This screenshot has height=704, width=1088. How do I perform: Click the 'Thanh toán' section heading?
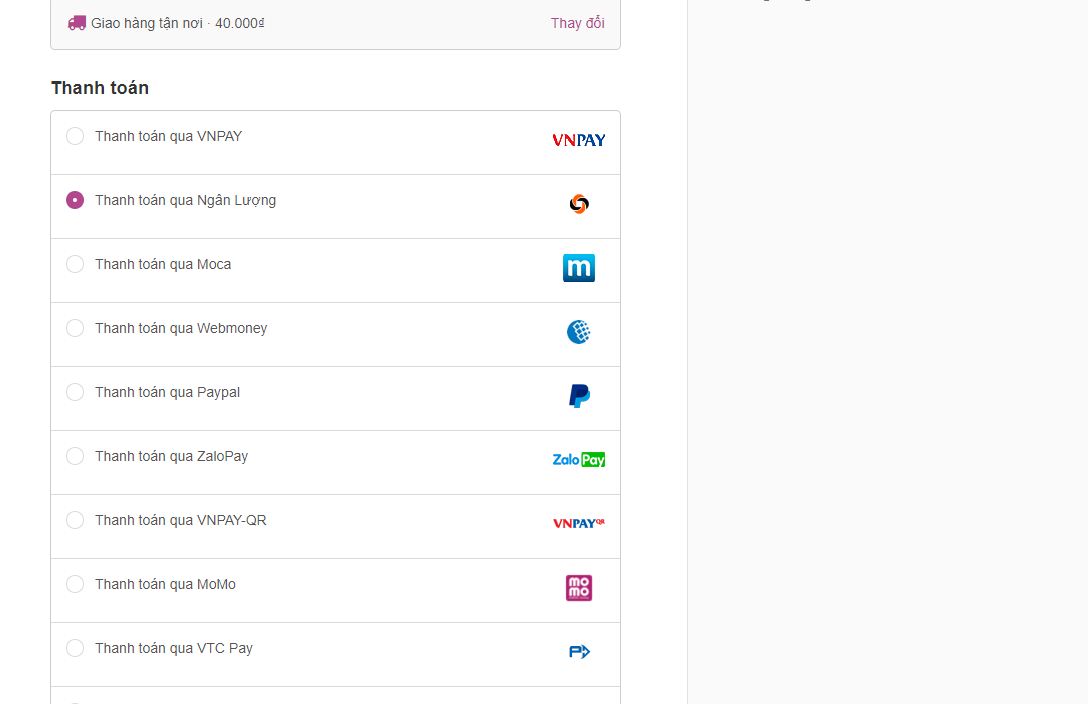100,88
